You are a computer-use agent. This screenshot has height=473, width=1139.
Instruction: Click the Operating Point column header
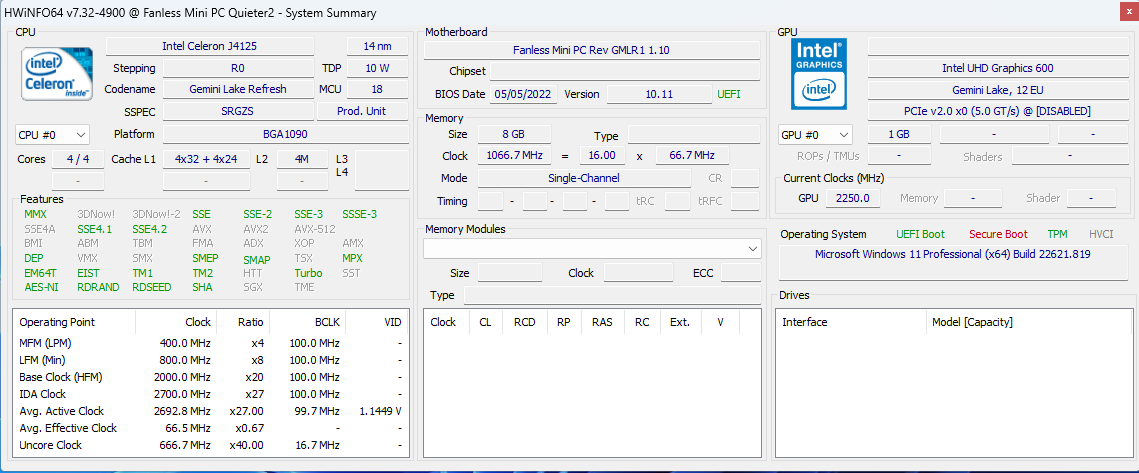pos(75,322)
